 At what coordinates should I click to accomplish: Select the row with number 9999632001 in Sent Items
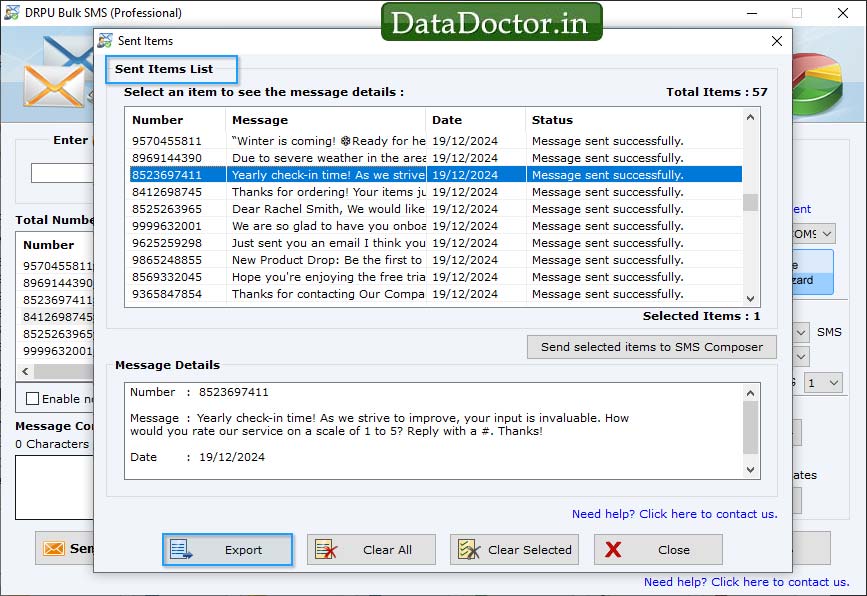tap(436, 226)
